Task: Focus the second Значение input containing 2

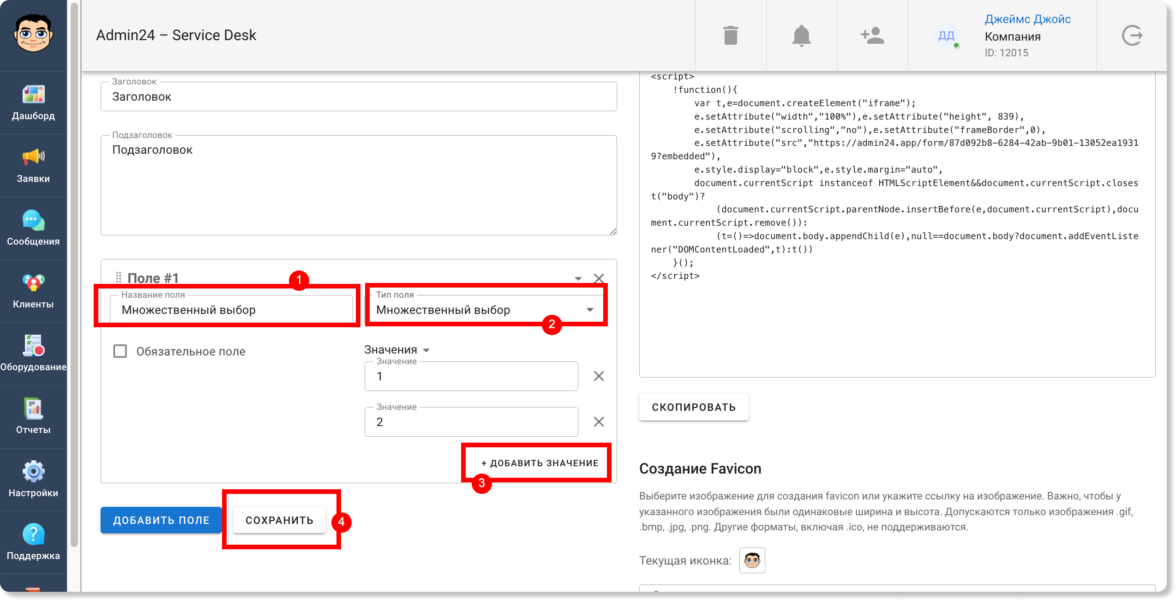Action: tap(471, 422)
